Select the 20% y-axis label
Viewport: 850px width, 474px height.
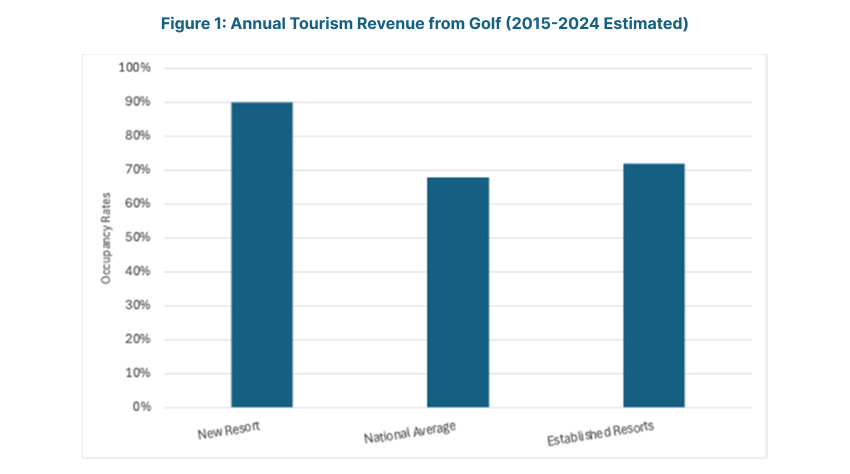point(136,340)
